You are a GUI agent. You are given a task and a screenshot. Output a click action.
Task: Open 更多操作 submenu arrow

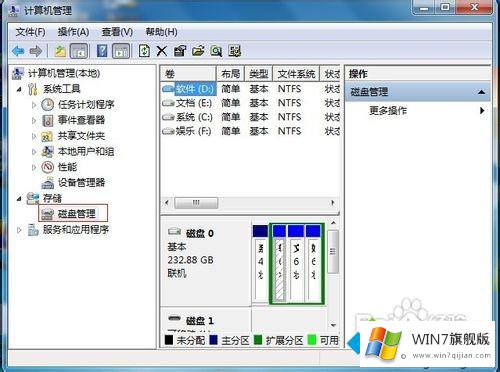pos(482,111)
